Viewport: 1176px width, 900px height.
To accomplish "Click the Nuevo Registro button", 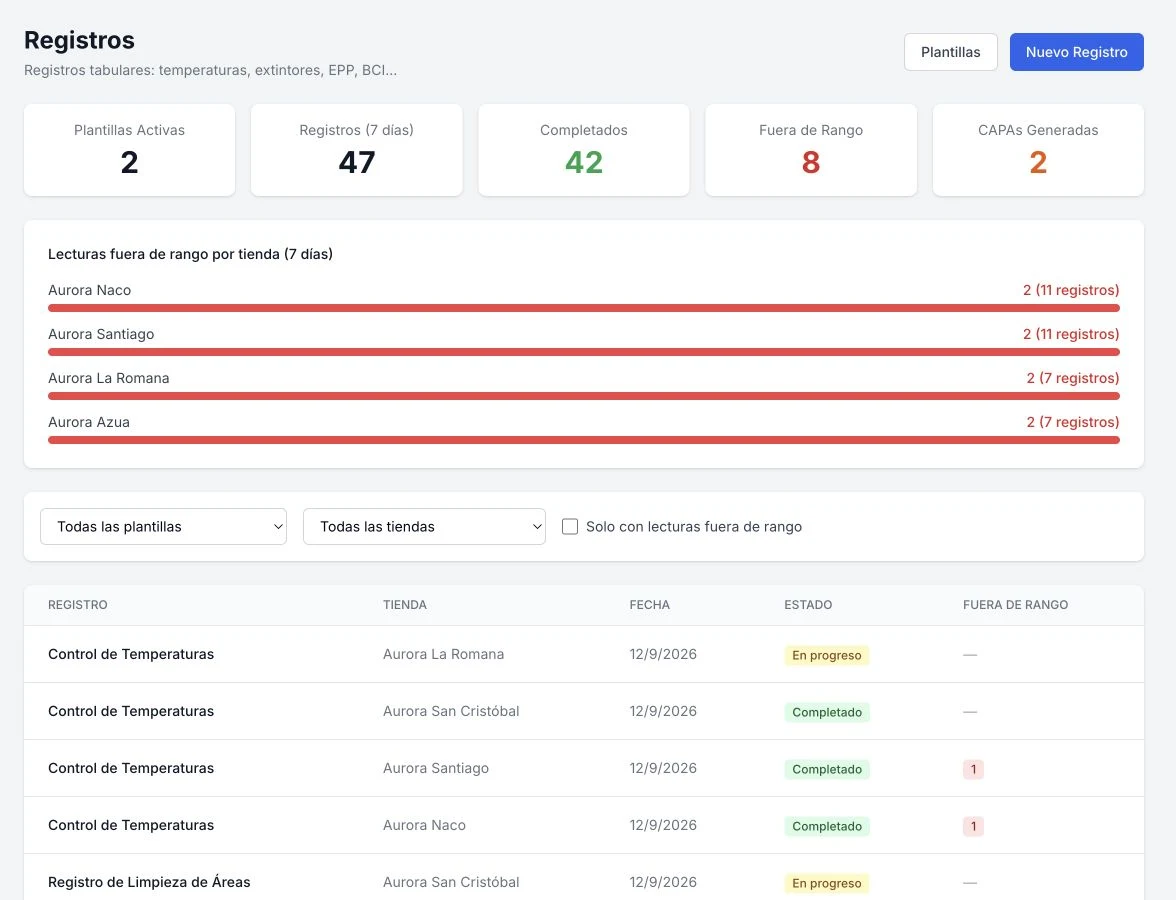I will (x=1076, y=52).
